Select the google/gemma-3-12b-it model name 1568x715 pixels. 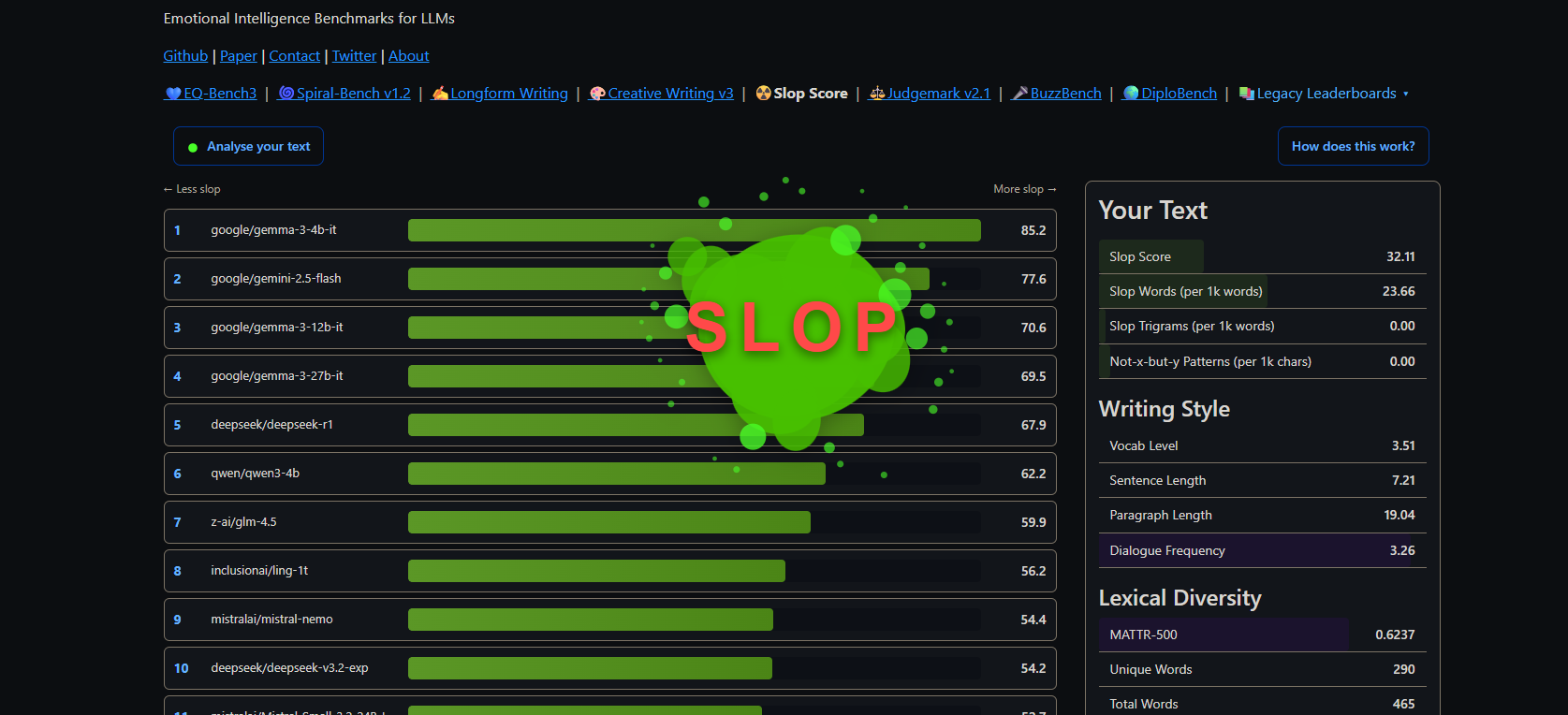277,328
